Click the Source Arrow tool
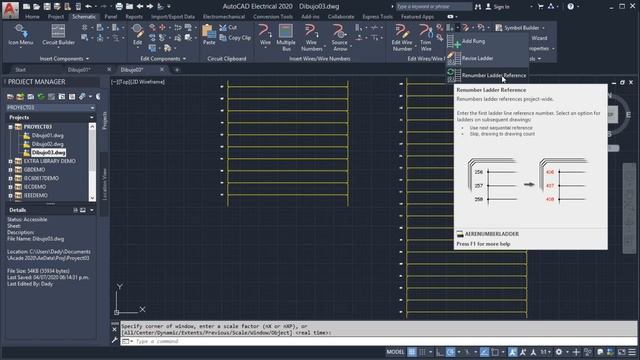 339,37
